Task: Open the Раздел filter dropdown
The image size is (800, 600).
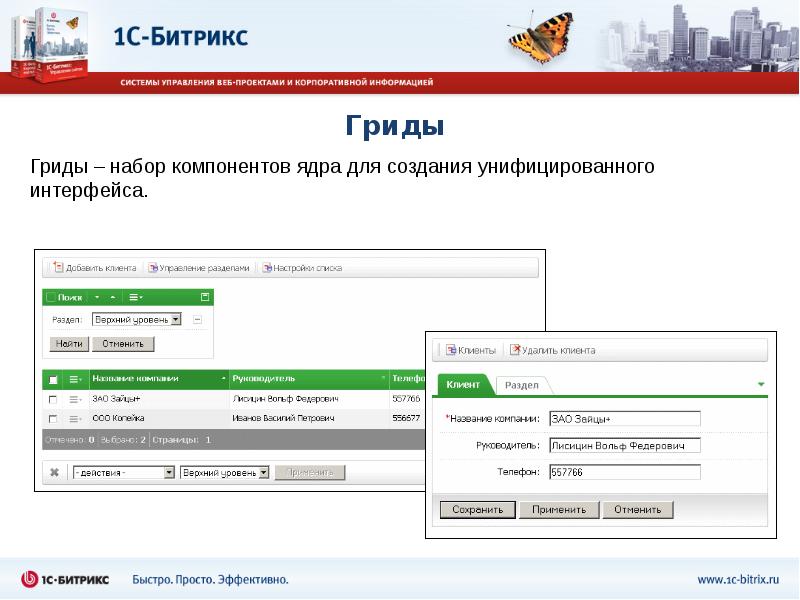Action: point(137,319)
